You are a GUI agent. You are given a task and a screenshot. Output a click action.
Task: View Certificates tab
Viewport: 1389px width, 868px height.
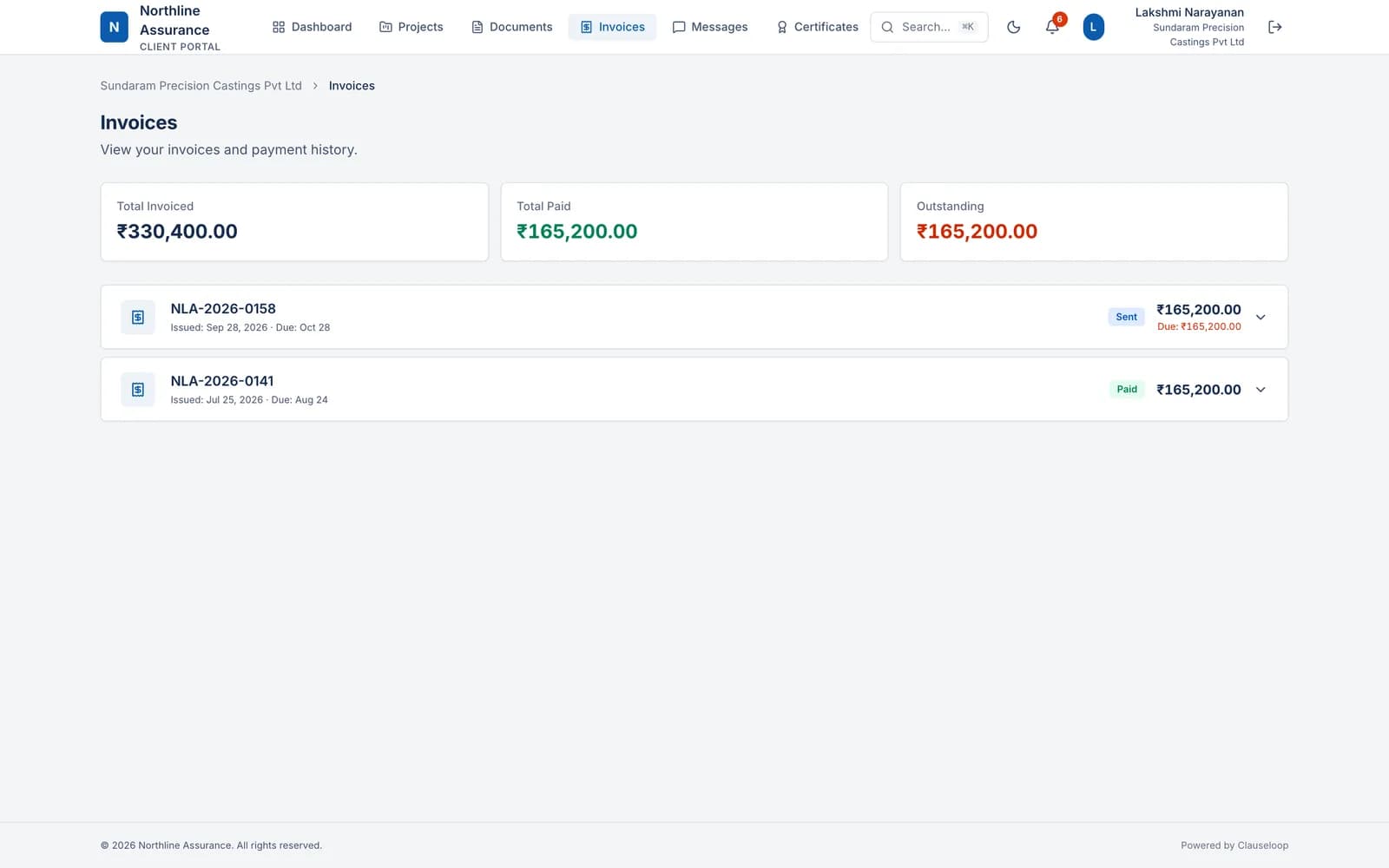(x=818, y=27)
